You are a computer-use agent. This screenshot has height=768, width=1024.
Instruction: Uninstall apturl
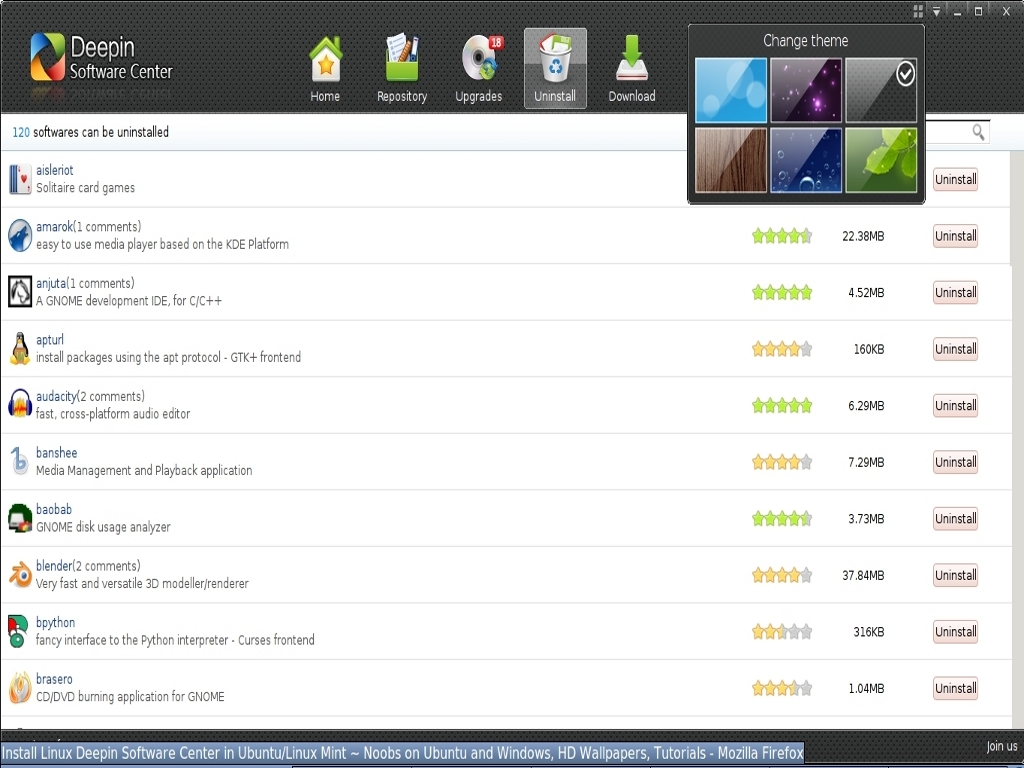[x=955, y=349]
